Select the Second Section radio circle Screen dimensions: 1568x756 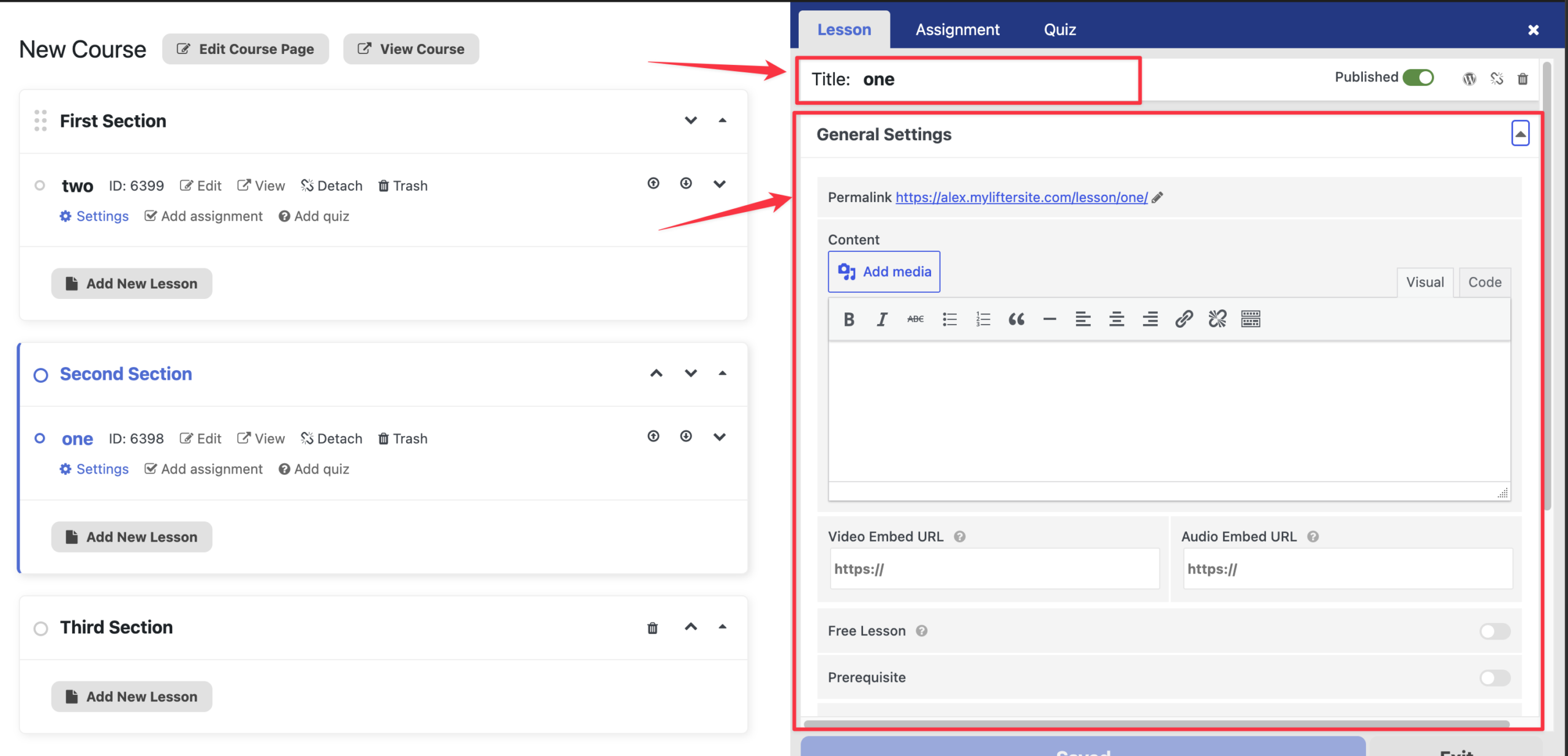click(x=40, y=375)
